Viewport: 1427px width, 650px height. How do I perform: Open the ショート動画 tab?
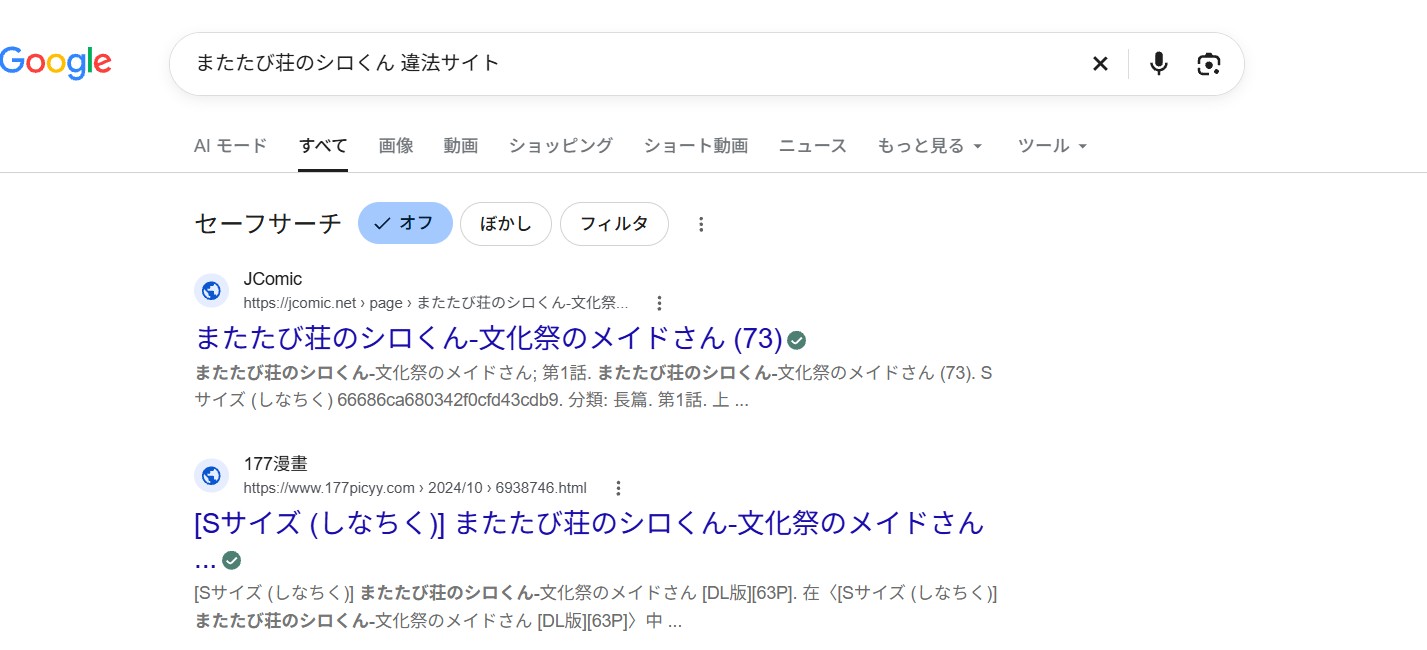pos(696,145)
